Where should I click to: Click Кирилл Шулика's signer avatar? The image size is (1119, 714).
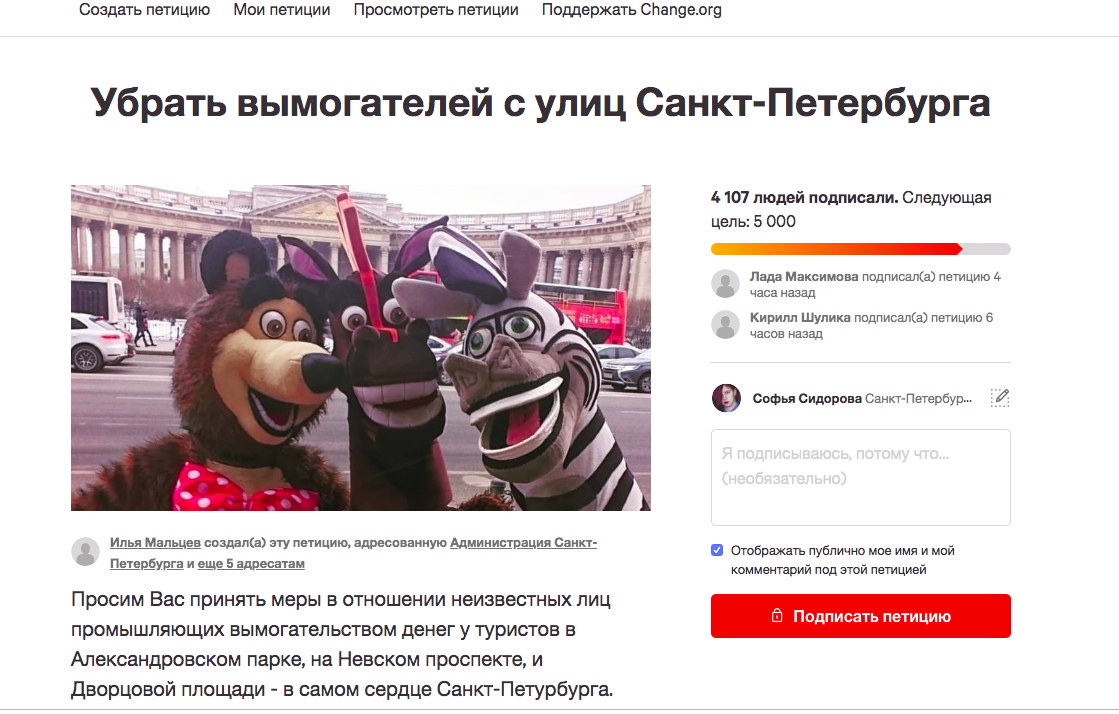(725, 324)
